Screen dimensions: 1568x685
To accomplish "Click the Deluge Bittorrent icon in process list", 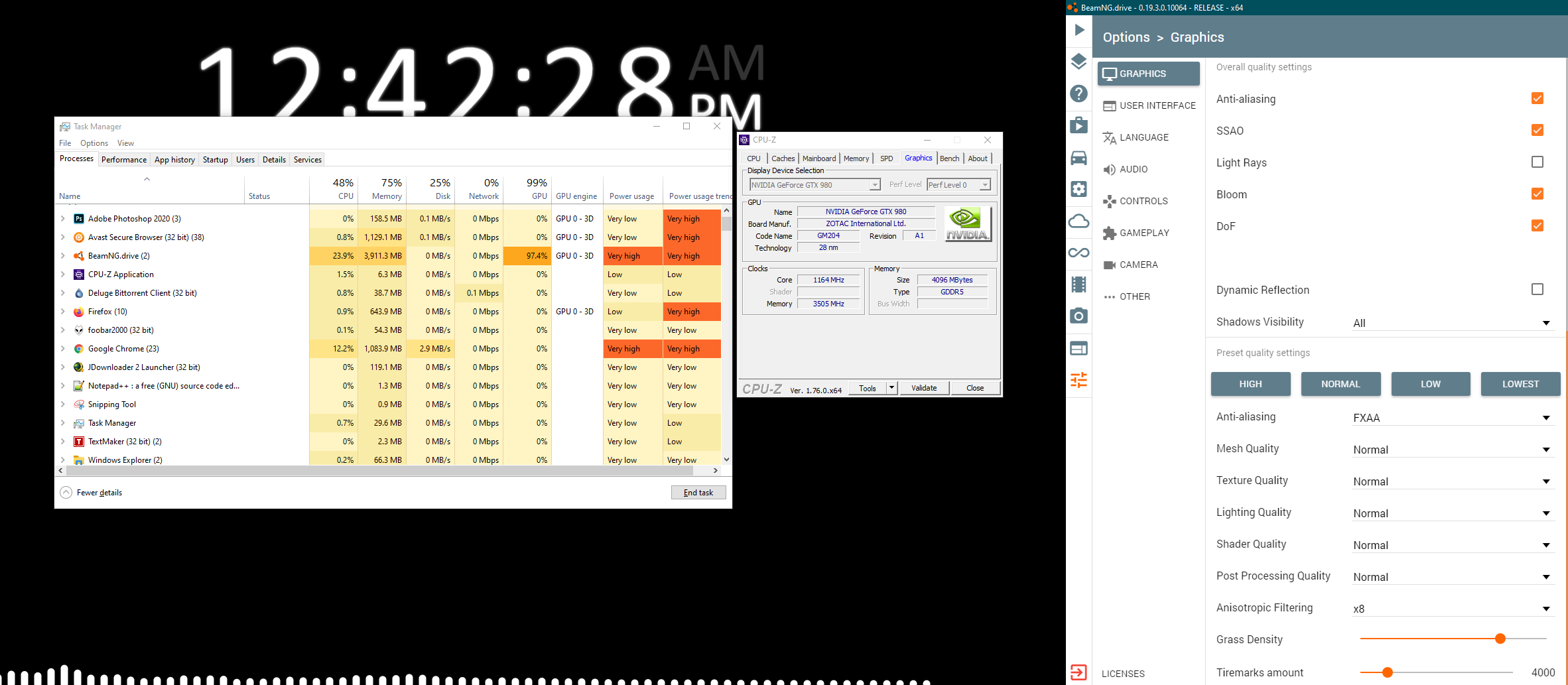I will [79, 293].
